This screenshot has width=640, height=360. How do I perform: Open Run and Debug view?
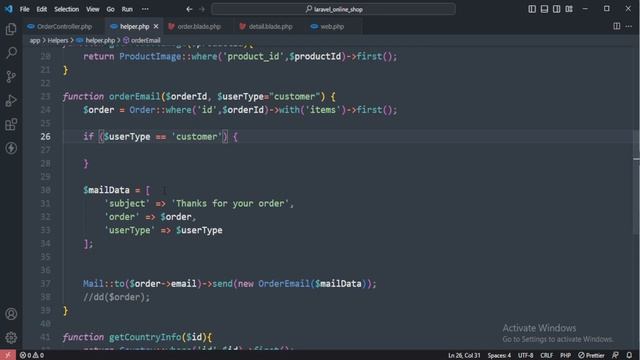pyautogui.click(x=11, y=100)
